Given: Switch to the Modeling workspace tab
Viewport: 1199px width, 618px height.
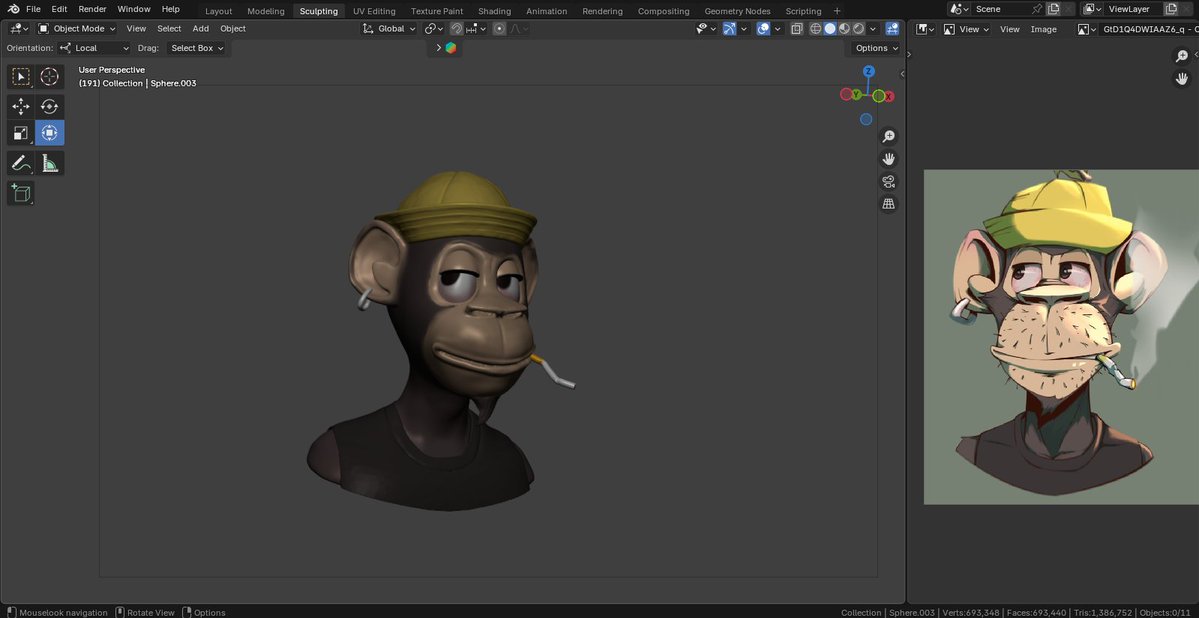Looking at the screenshot, I should pos(265,11).
